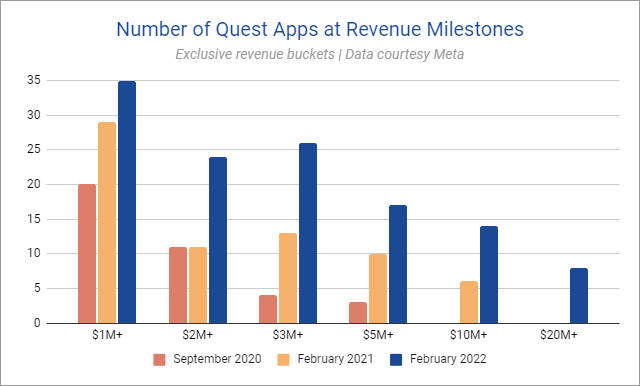Select the 'September 2020' legend label
The width and height of the screenshot is (640, 386).
pos(217,359)
